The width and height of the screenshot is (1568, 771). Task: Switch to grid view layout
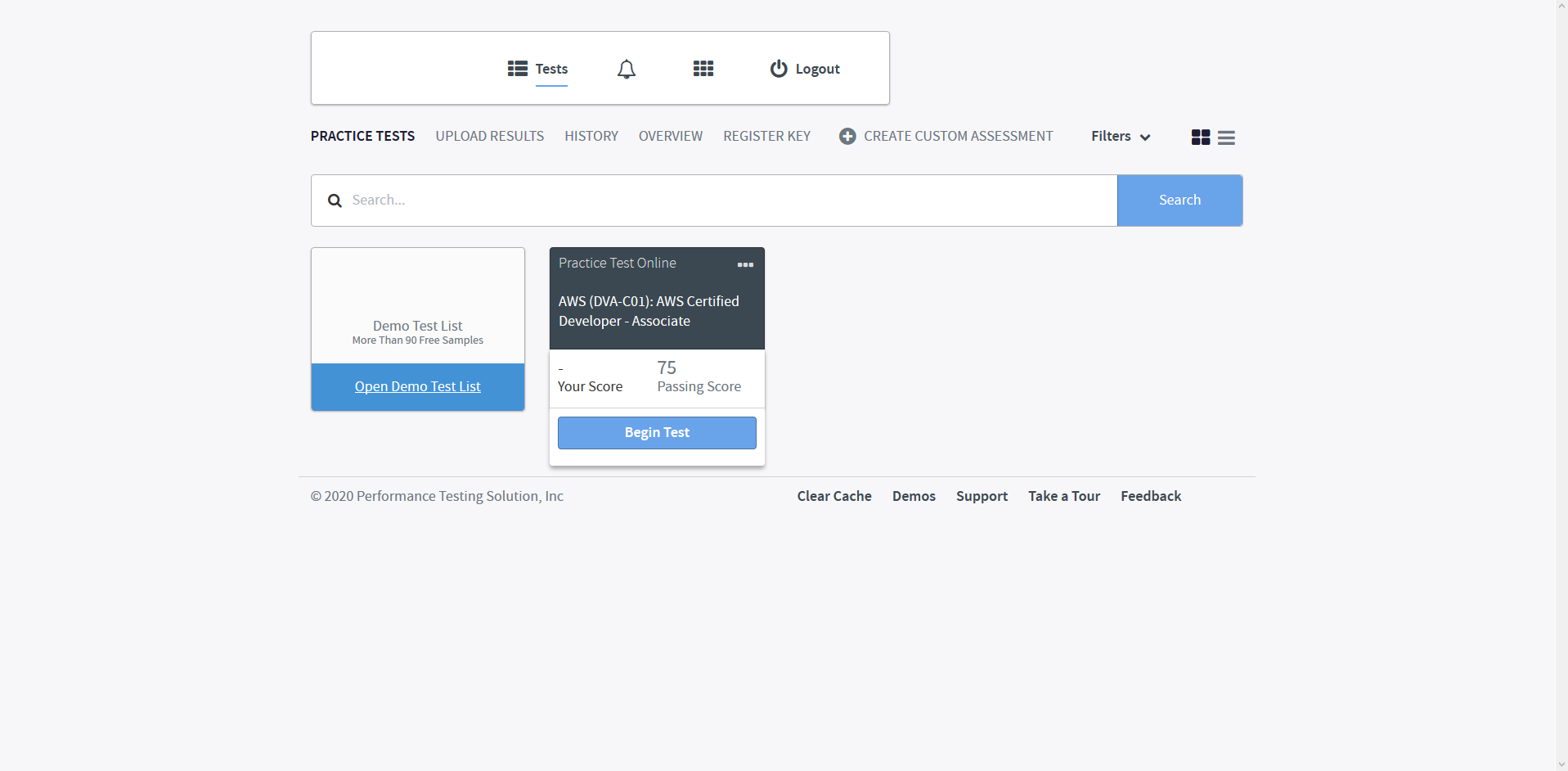(x=1201, y=138)
